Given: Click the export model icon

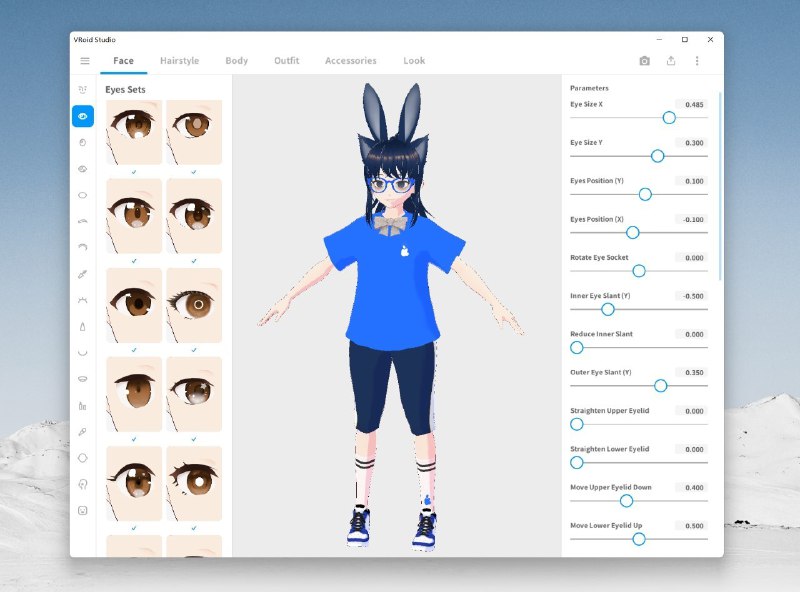Looking at the screenshot, I should pyautogui.click(x=671, y=60).
